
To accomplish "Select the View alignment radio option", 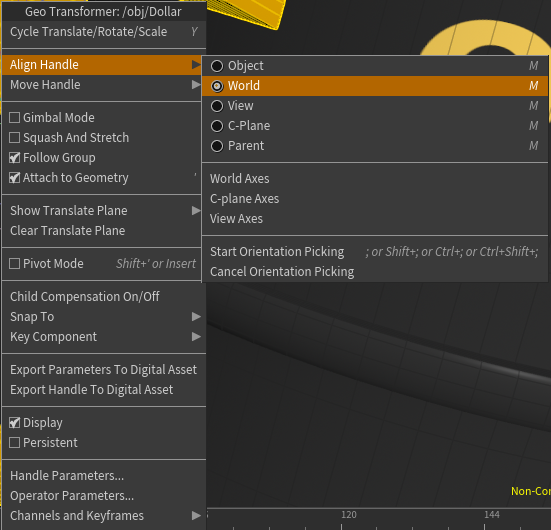I will 217,106.
